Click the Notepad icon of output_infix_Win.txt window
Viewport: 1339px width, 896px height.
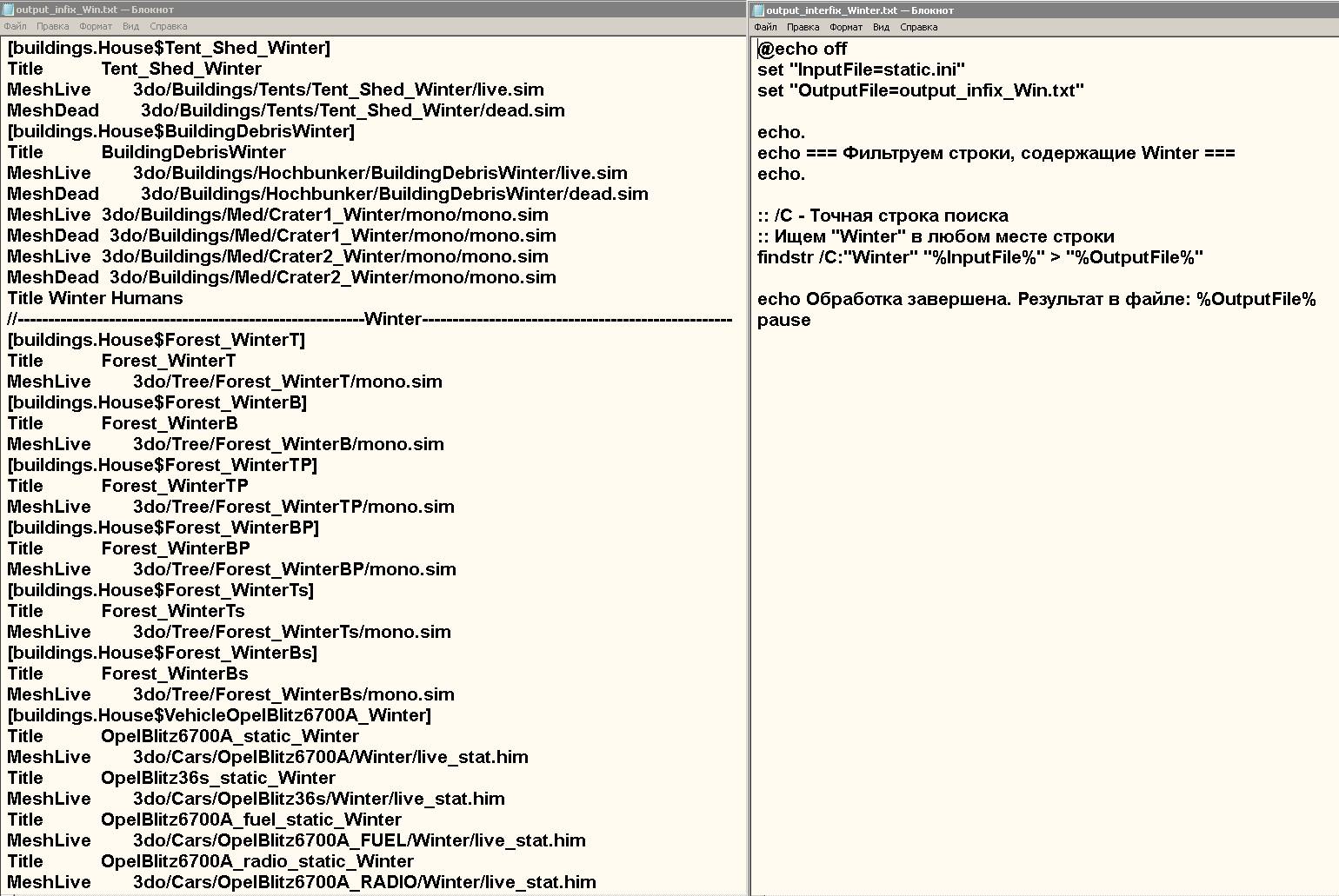pyautogui.click(x=9, y=10)
